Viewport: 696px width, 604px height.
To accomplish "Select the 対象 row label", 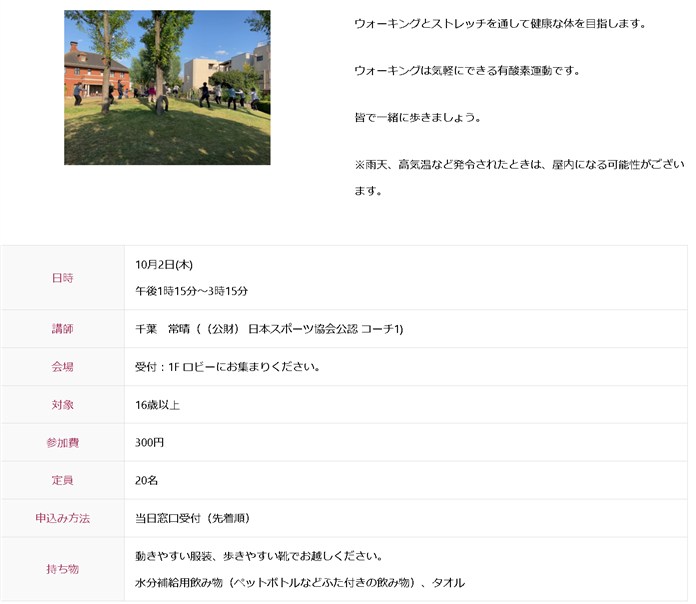I will 62,405.
